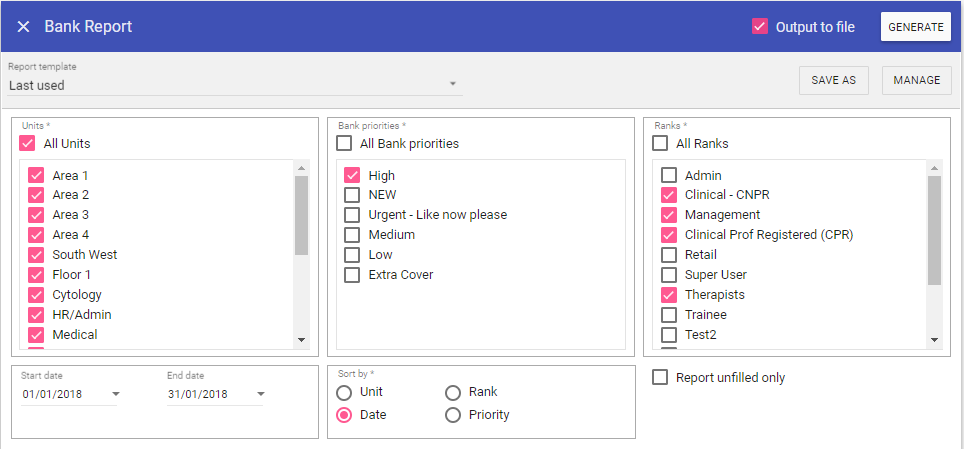Tick the Urgent - Like now please priority

point(352,215)
